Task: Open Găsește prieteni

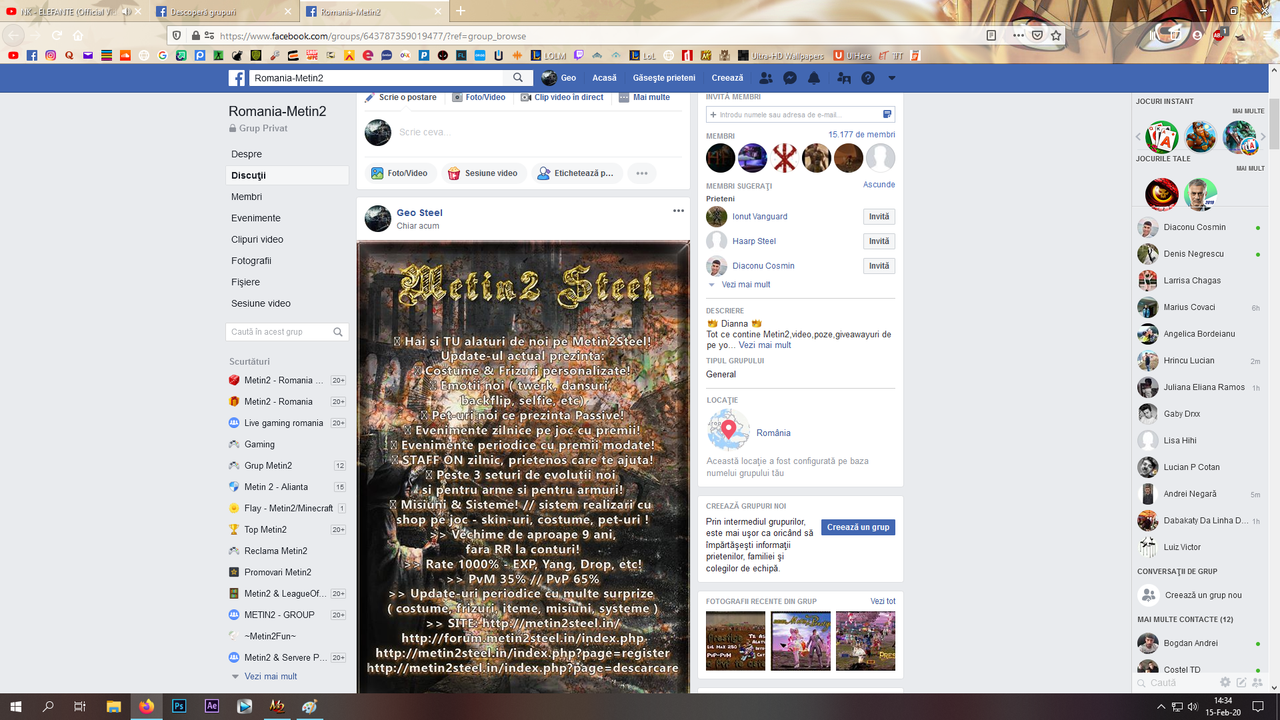Action: pos(664,78)
